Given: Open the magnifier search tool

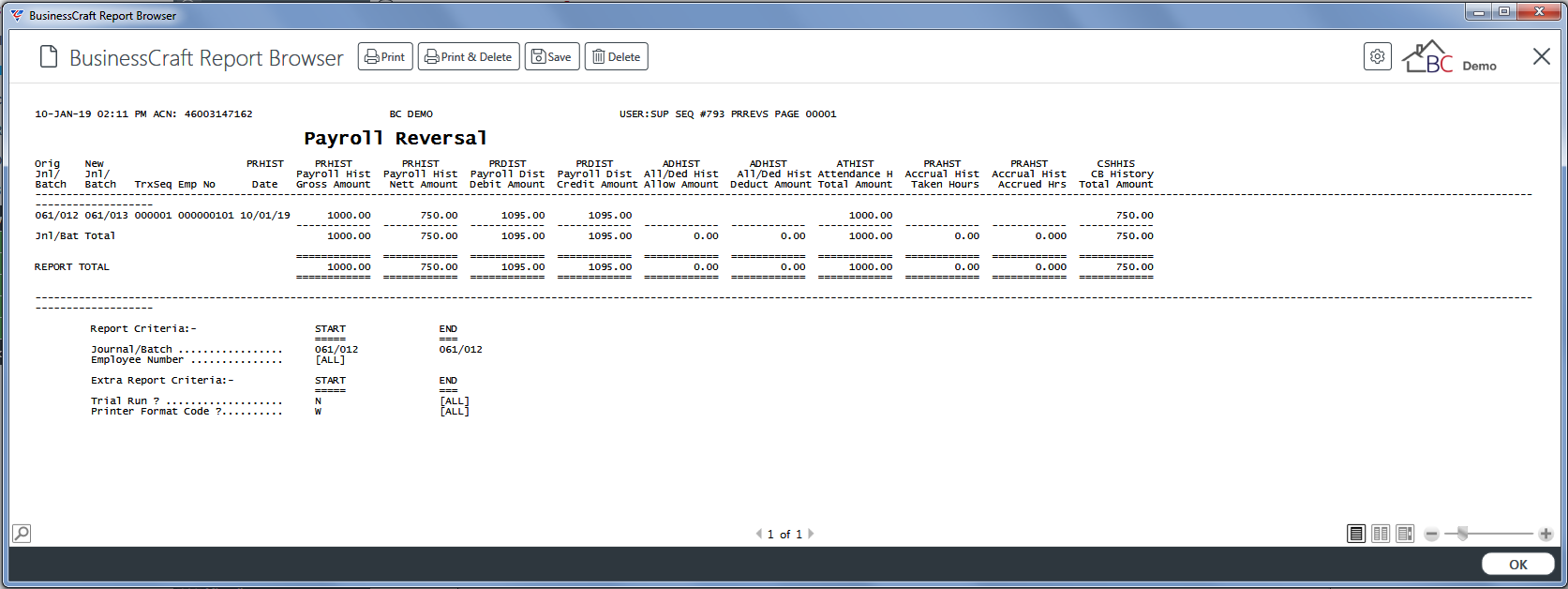Looking at the screenshot, I should coord(22,533).
